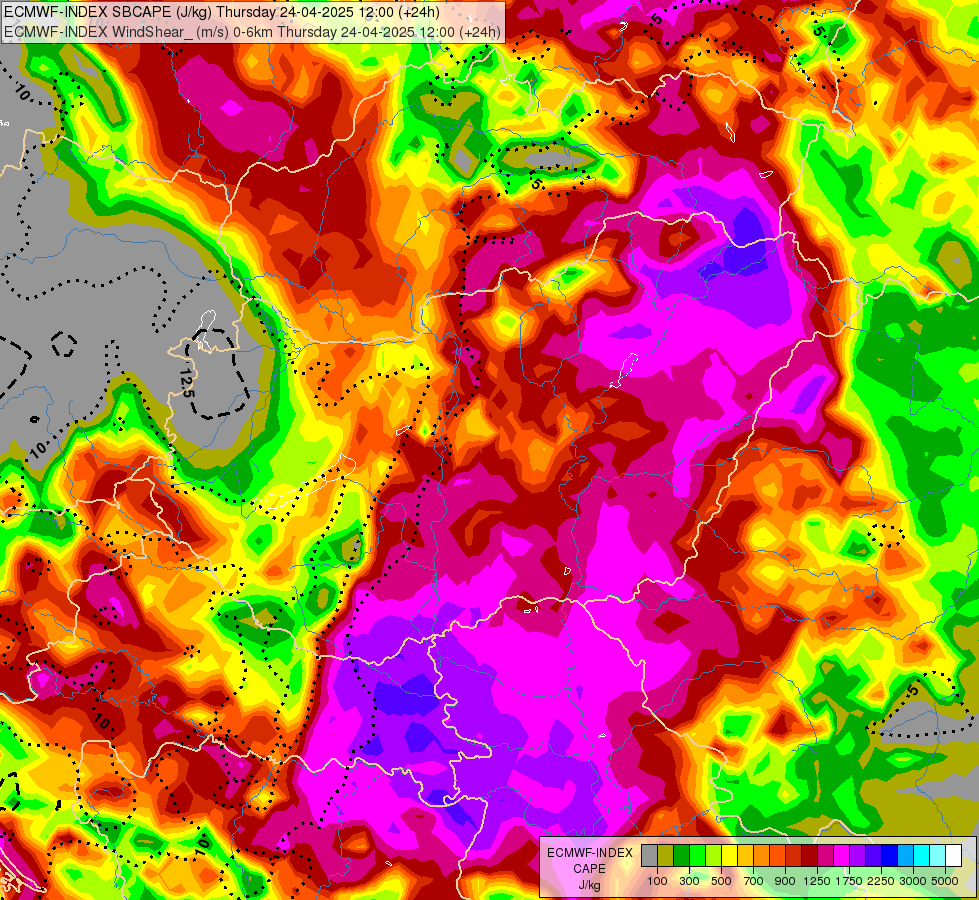
Task: Click the 700 value in the legend
Action: [x=754, y=881]
